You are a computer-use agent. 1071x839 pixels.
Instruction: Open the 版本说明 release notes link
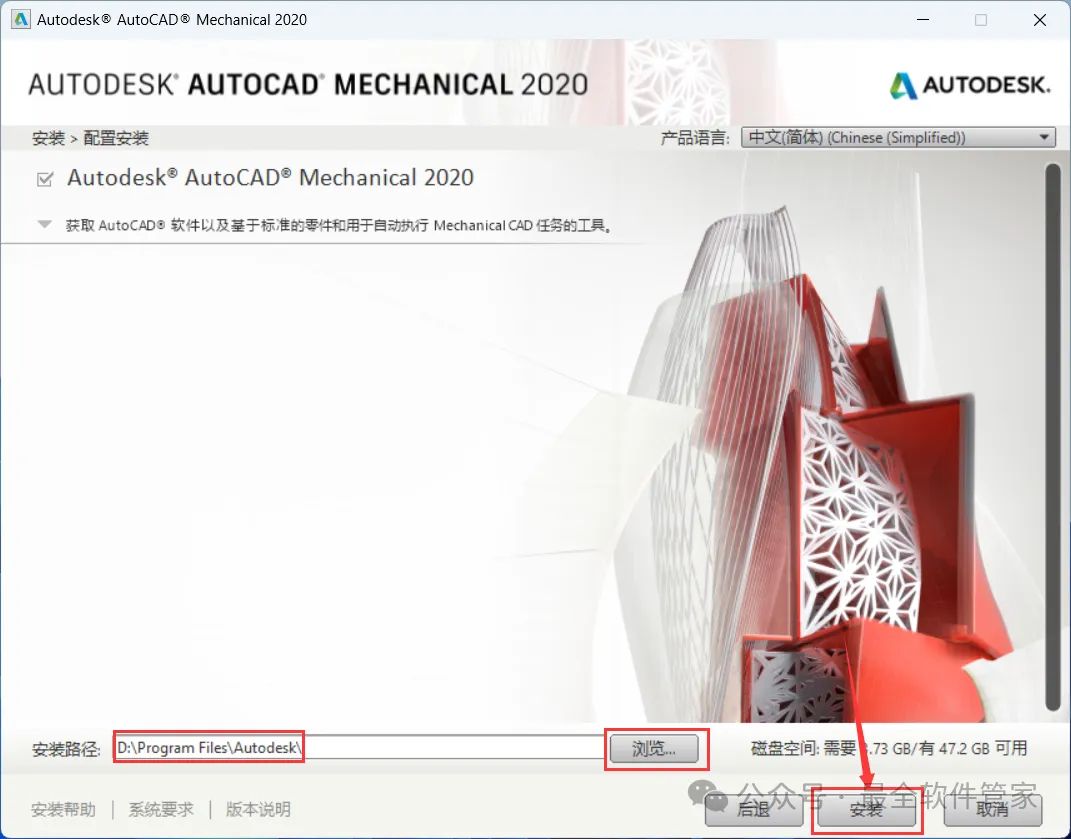[258, 810]
